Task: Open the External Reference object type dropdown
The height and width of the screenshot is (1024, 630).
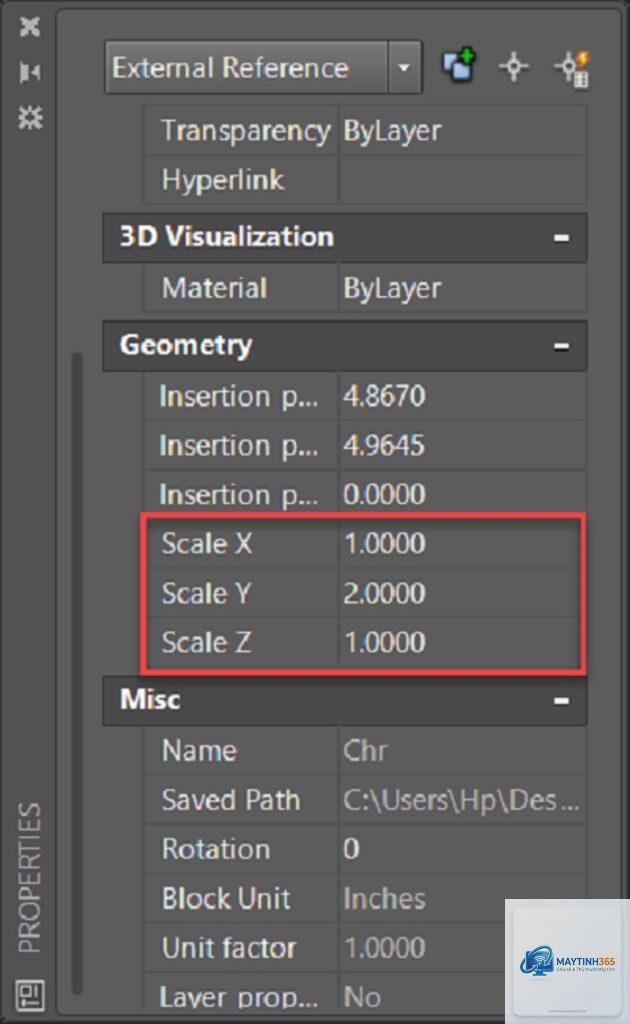Action: point(404,67)
